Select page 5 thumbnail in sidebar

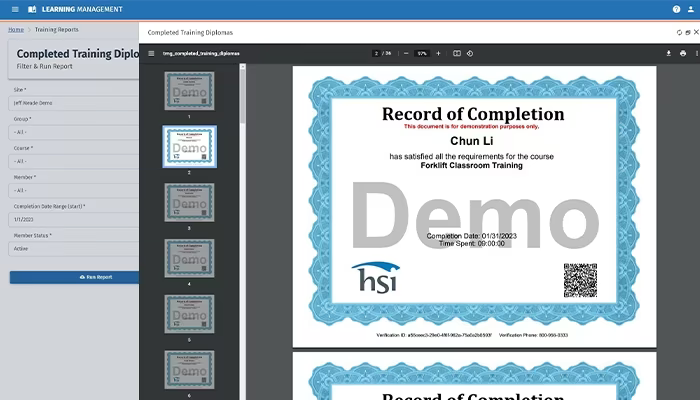click(x=189, y=314)
